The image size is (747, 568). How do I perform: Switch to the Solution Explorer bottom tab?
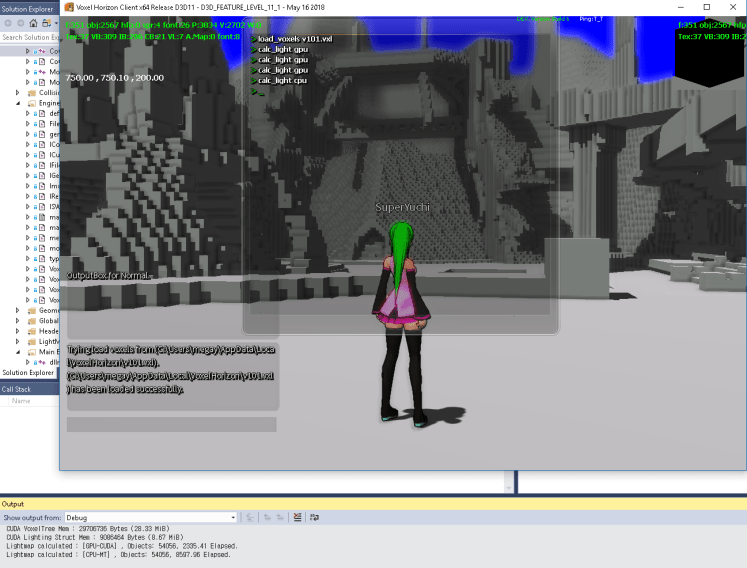pos(28,373)
